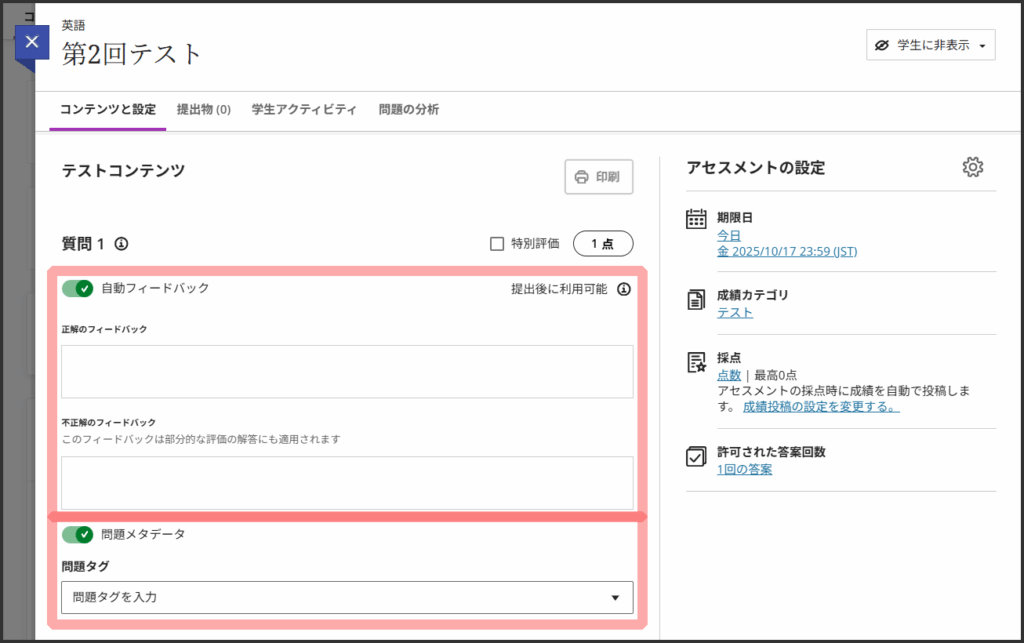This screenshot has height=643, width=1024.
Task: Open the 学生アクティビティ tab
Action: pyautogui.click(x=304, y=110)
